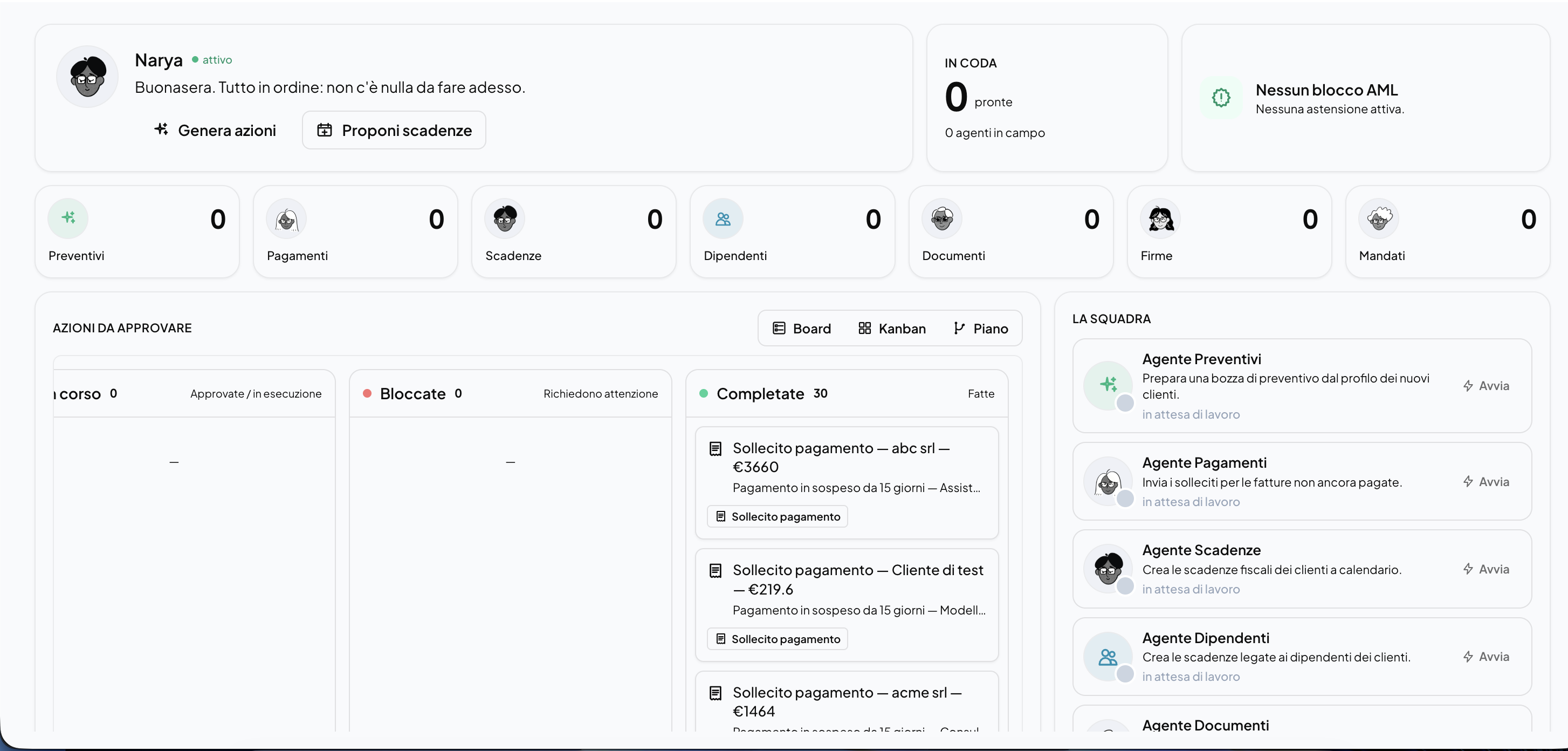
Task: Open Sollecito pagamento Cliente di test €219.6 title
Action: pos(858,580)
